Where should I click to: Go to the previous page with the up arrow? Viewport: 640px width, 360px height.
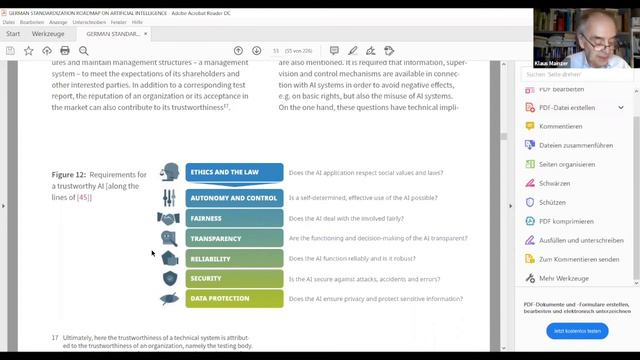238,51
